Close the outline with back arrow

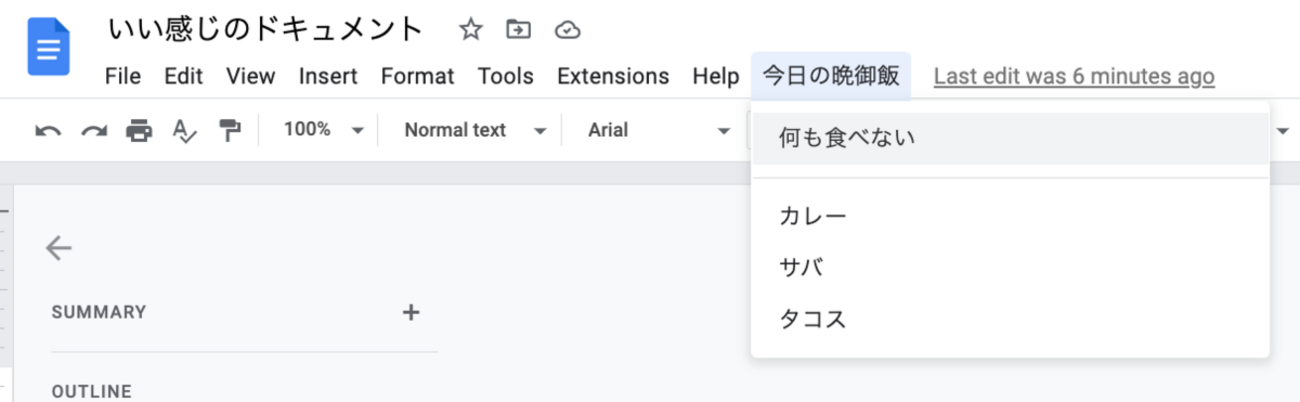pyautogui.click(x=59, y=248)
